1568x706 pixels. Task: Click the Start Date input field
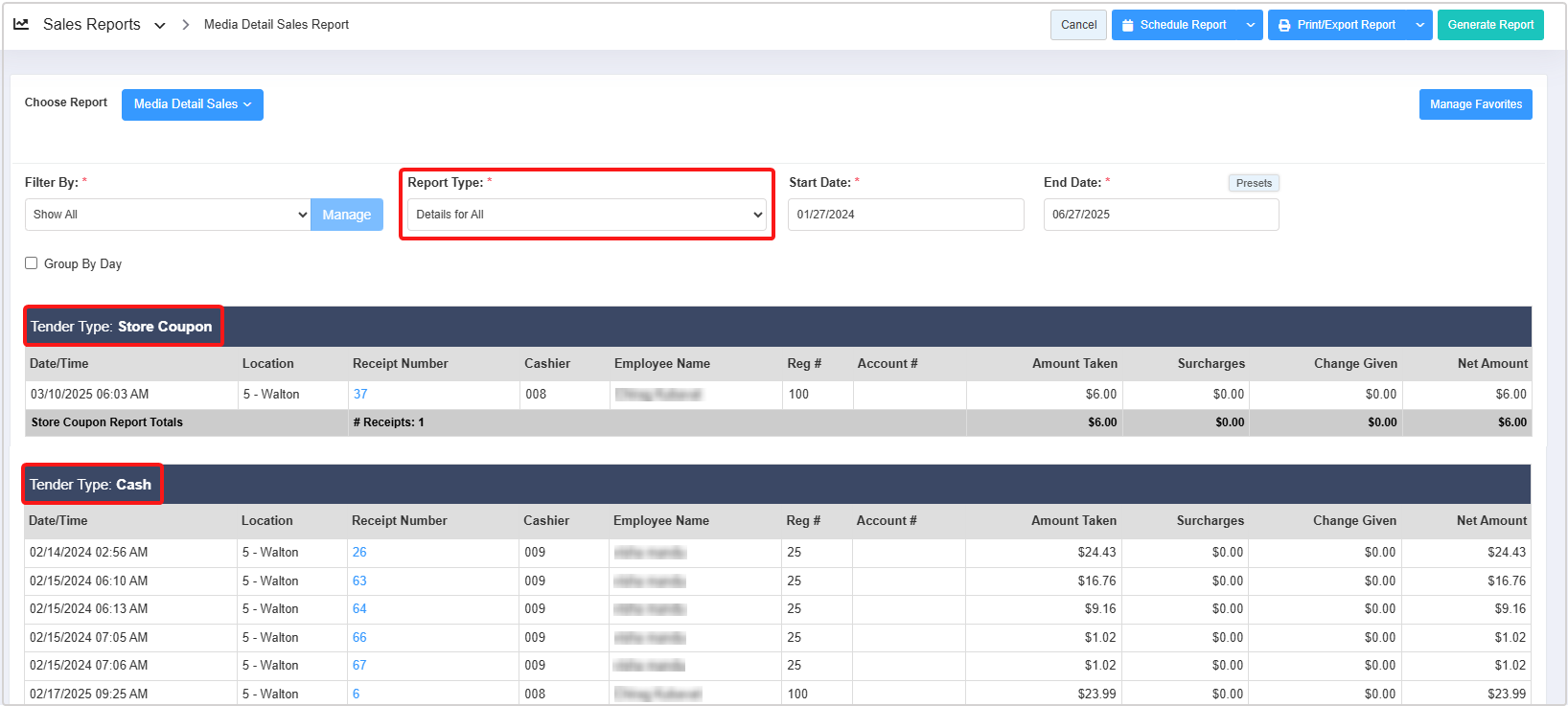905,215
